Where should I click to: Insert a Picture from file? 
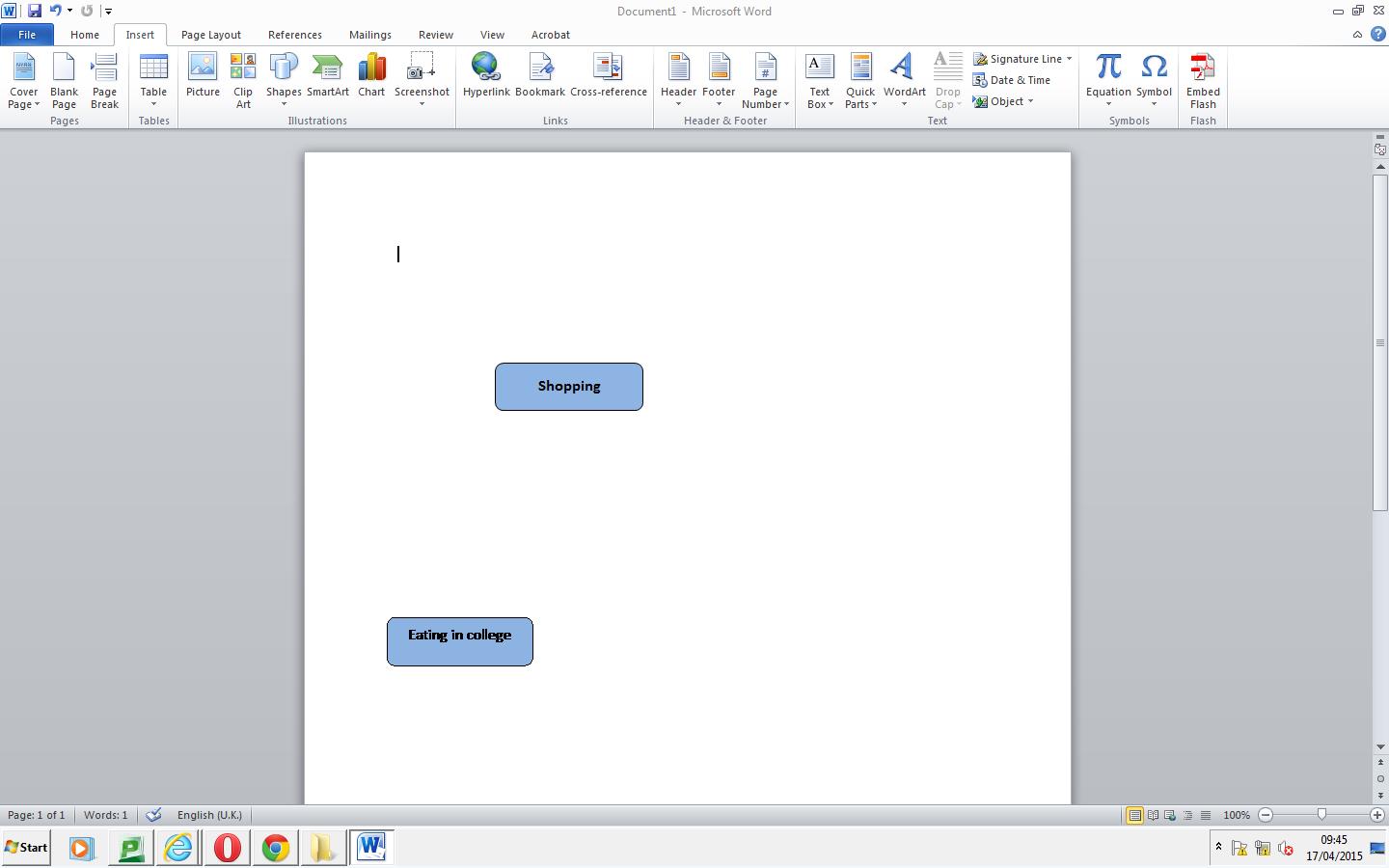coord(203,75)
